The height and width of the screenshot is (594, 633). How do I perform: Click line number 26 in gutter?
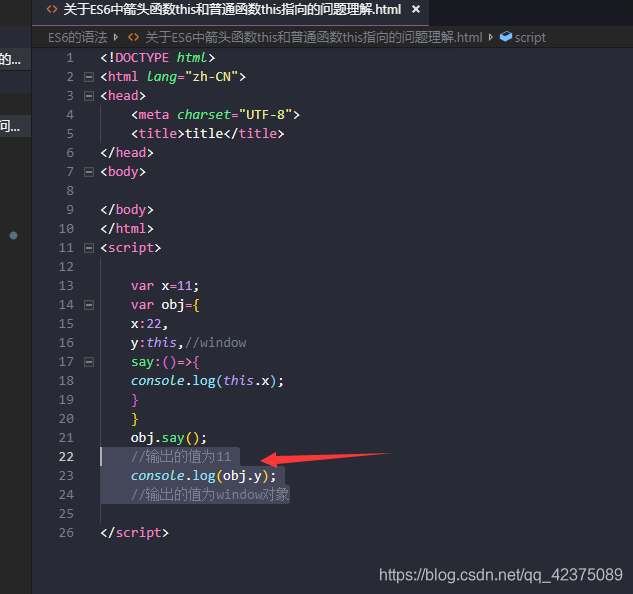pos(66,533)
